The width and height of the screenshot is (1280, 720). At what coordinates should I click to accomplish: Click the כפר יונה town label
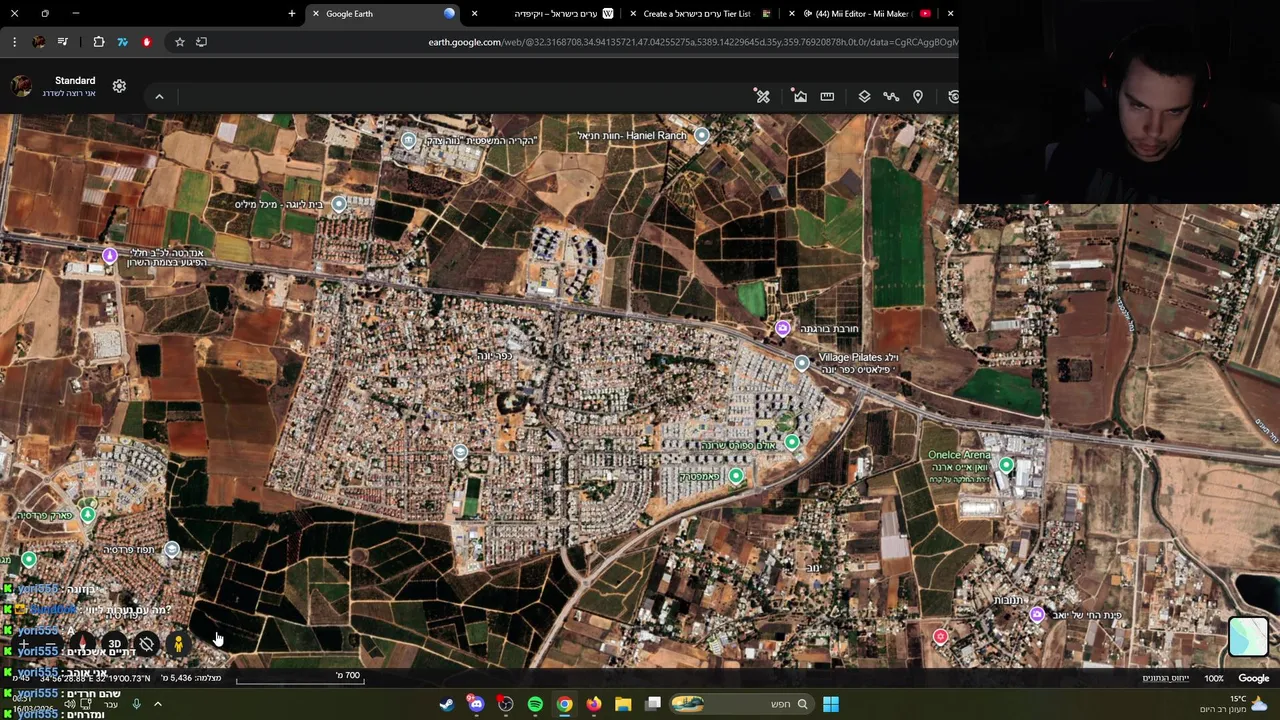[x=494, y=356]
